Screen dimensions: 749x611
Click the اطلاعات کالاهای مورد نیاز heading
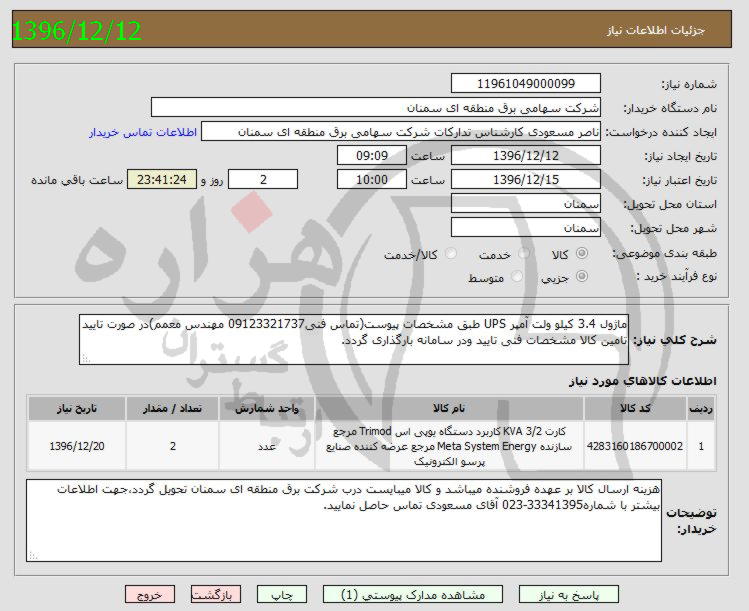[642, 381]
